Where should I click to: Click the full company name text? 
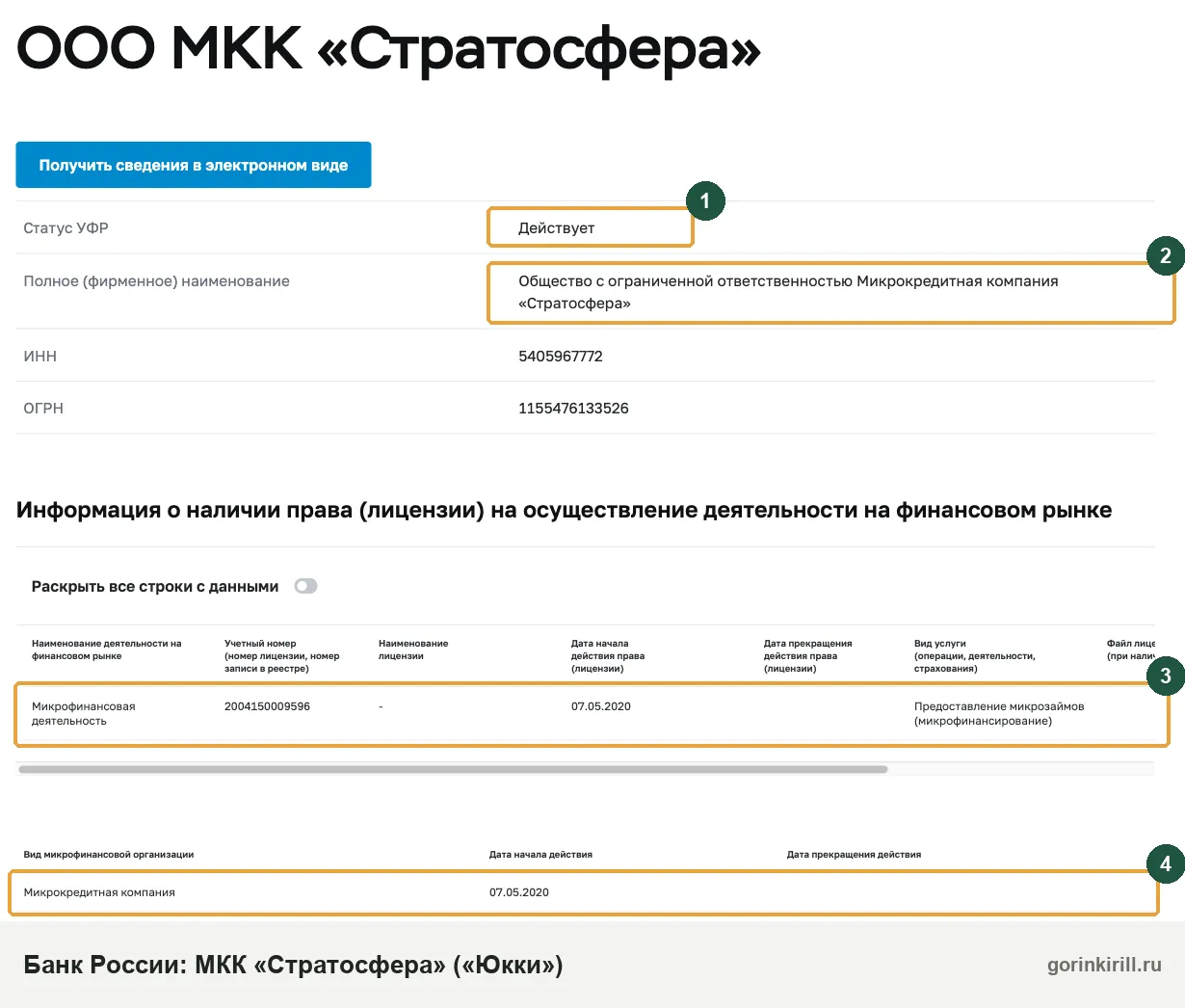pos(788,292)
